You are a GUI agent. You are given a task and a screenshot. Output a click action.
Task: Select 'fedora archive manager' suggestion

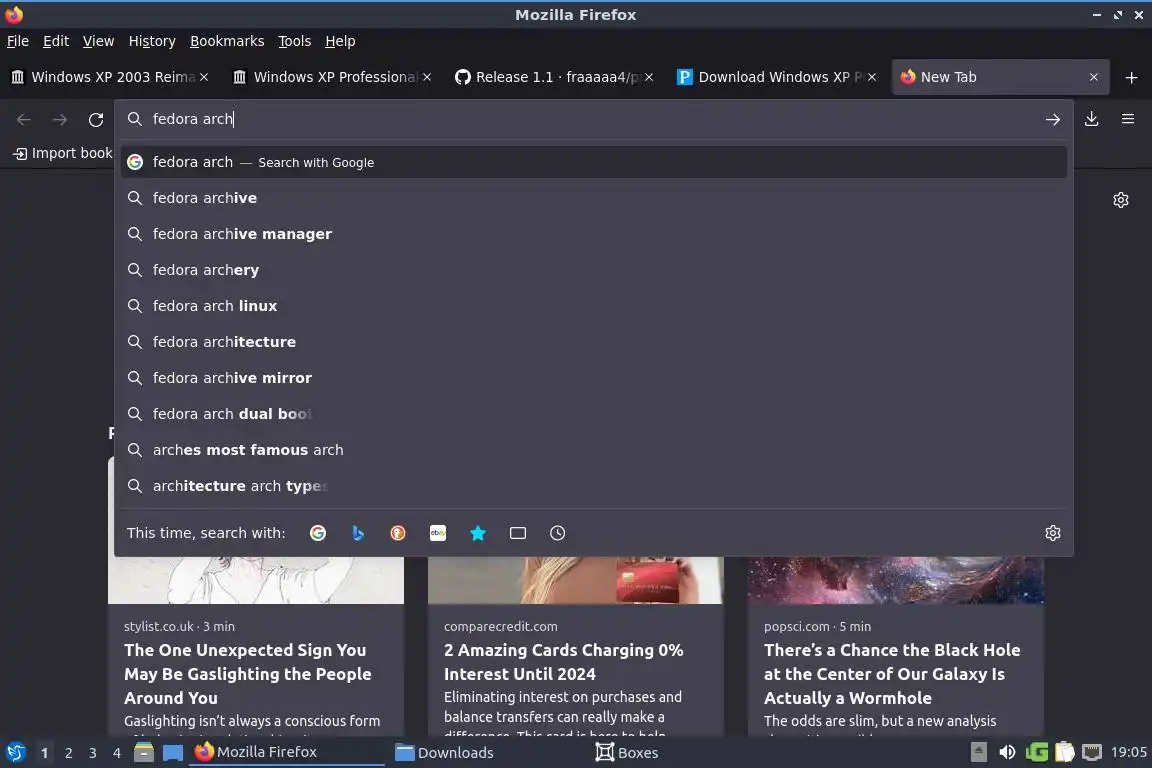594,234
